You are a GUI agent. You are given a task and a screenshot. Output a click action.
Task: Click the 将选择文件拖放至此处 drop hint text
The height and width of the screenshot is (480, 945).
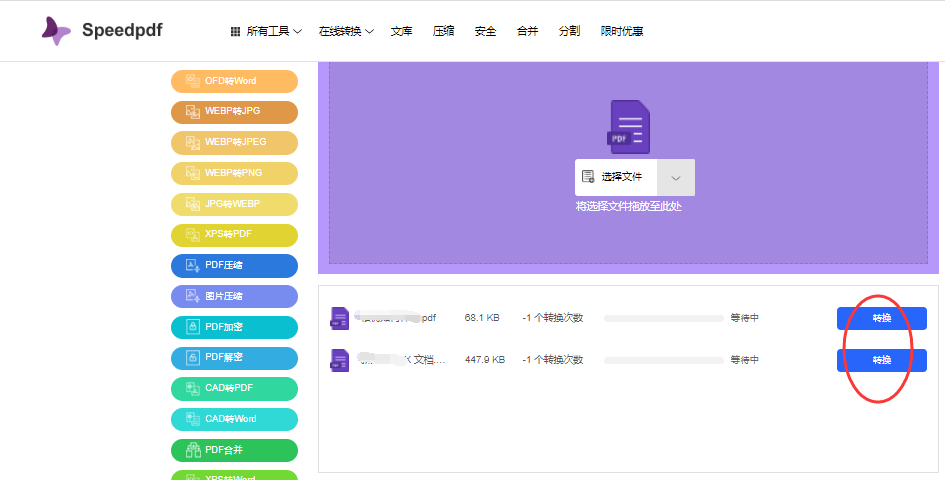(x=629, y=207)
